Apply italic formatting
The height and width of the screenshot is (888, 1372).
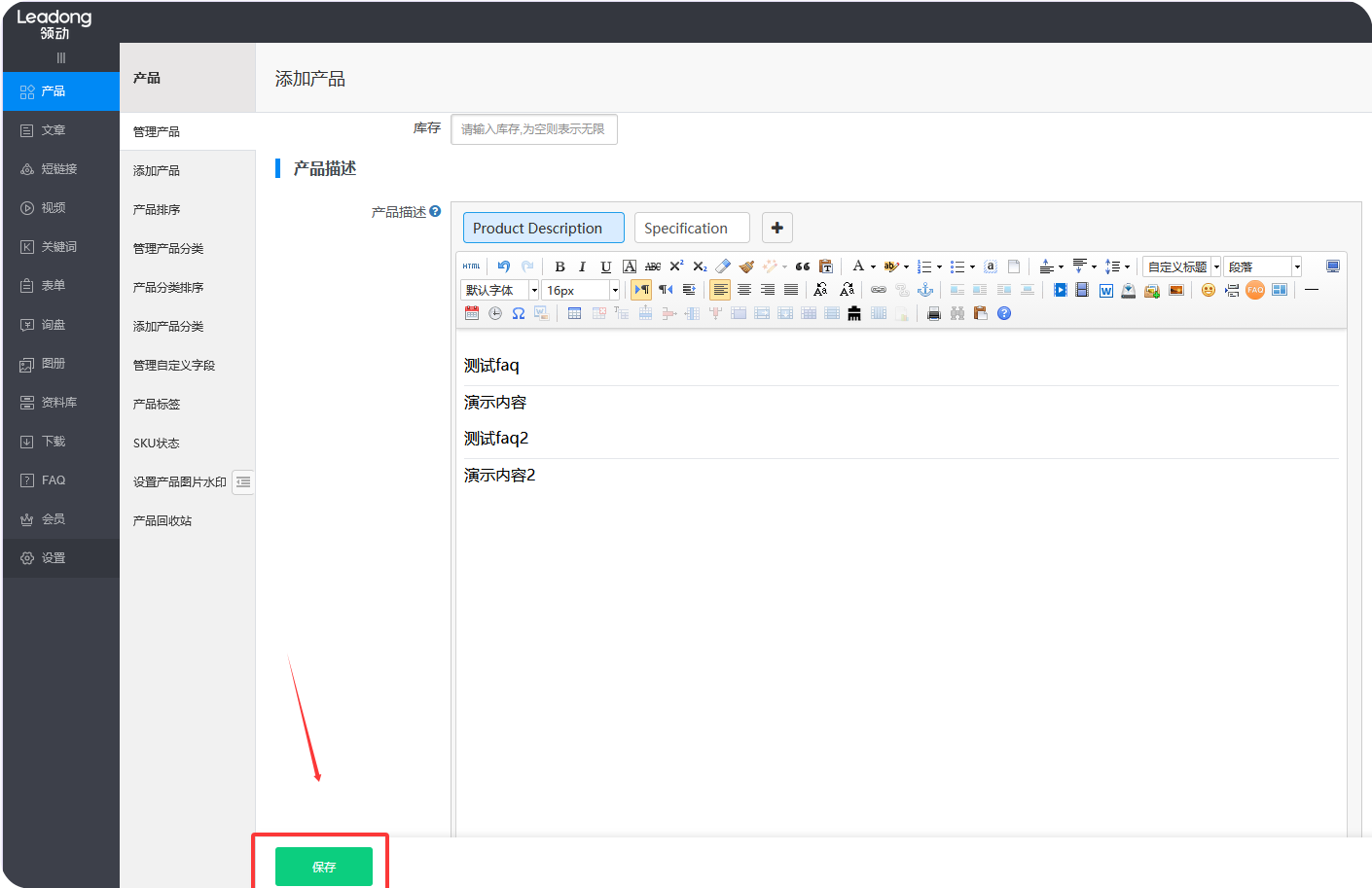[x=583, y=266]
